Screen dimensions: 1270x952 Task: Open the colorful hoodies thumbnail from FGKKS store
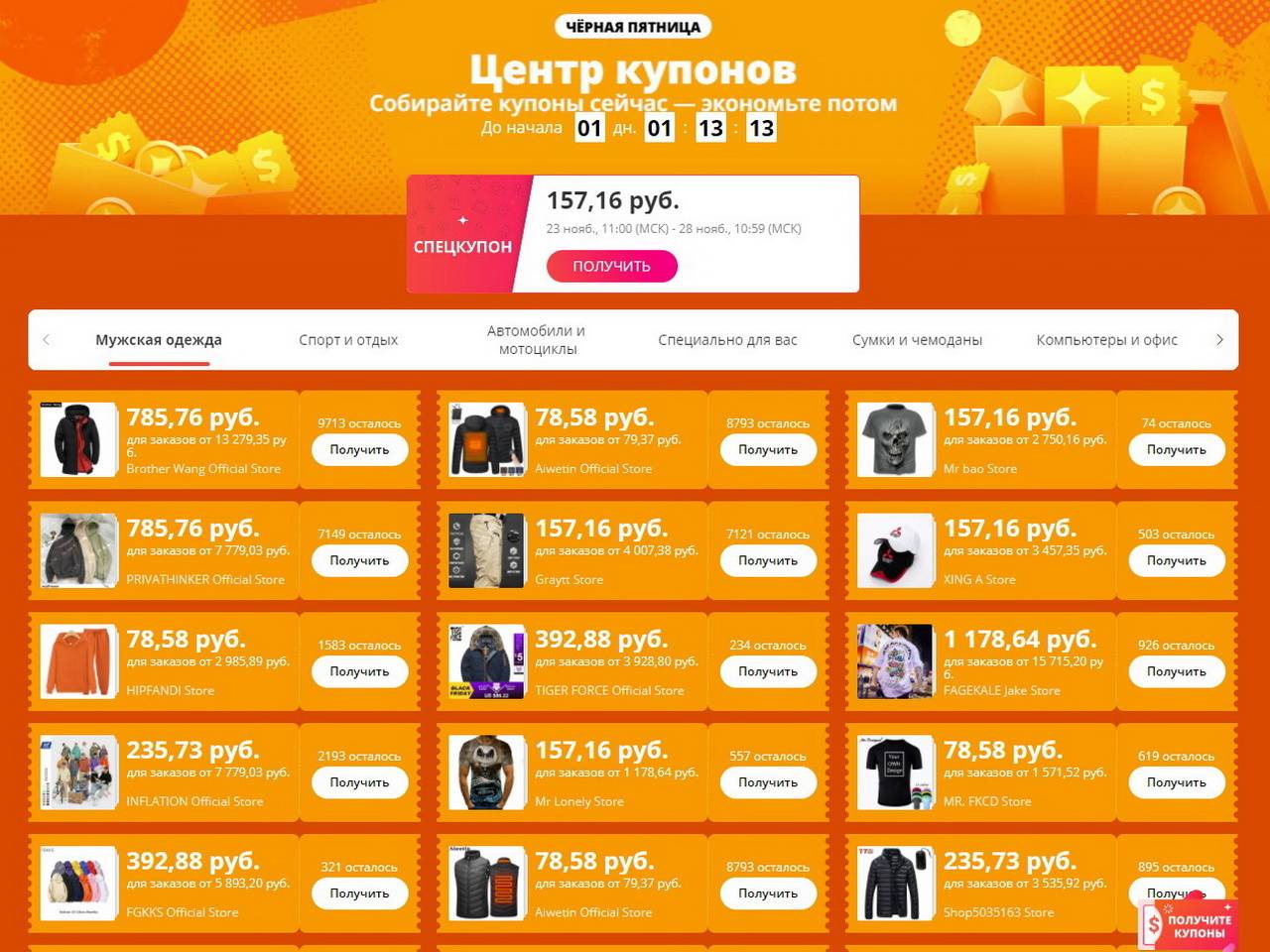point(78,884)
